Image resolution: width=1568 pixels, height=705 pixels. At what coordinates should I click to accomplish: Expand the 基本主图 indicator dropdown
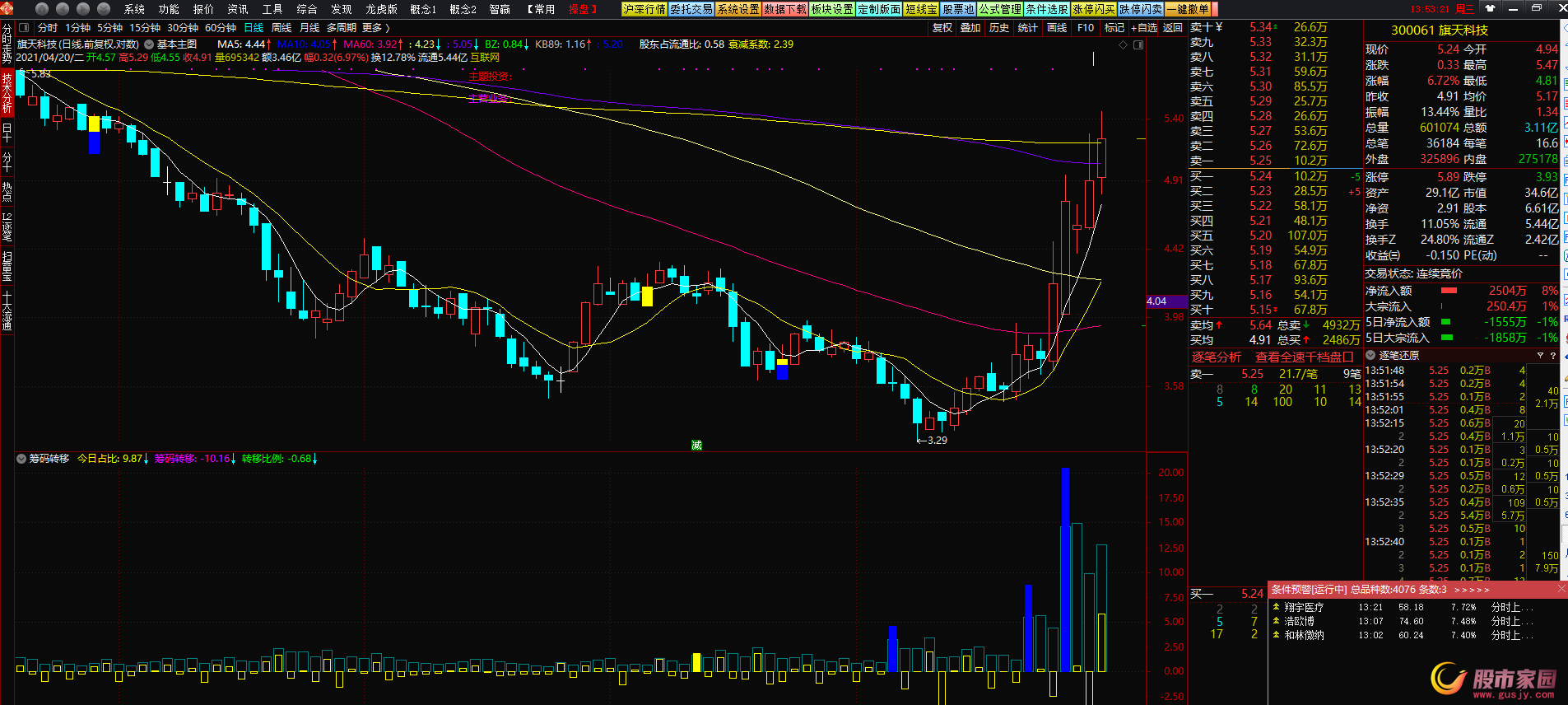[x=149, y=44]
